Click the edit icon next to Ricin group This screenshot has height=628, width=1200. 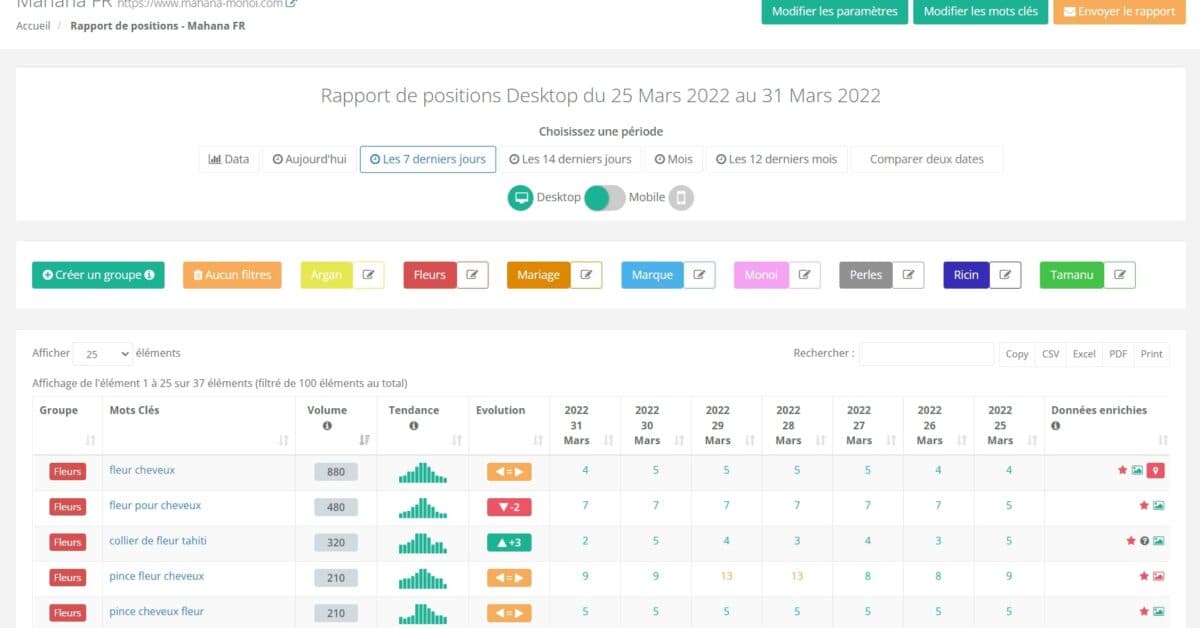1005,275
